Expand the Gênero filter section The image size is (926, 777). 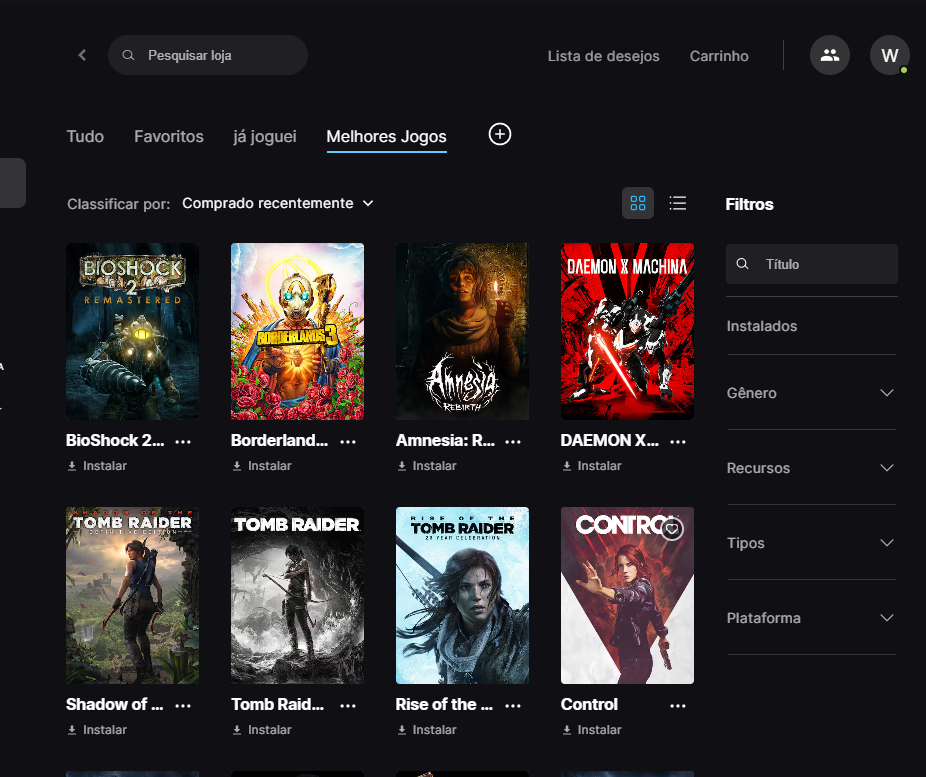tap(811, 393)
